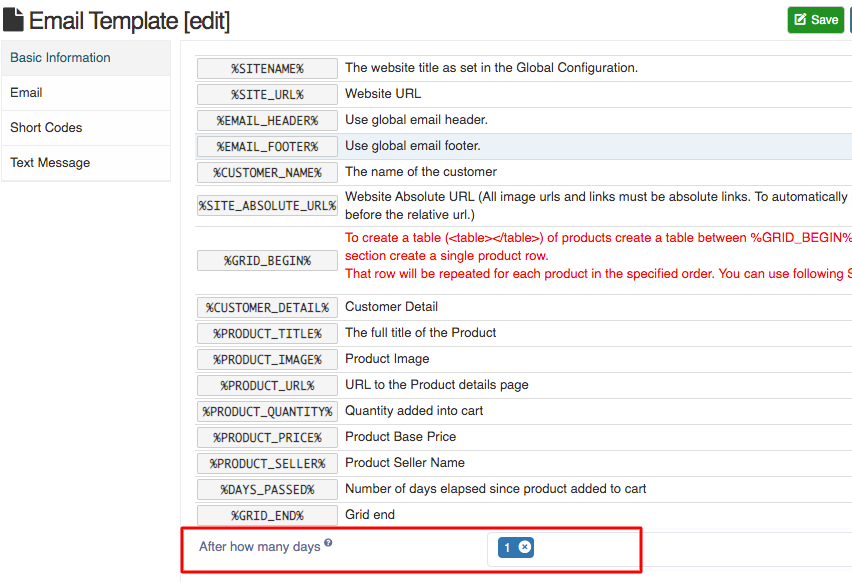
Task: Choose the %PRODUCT_IMAGE% short code button
Action: 267,360
